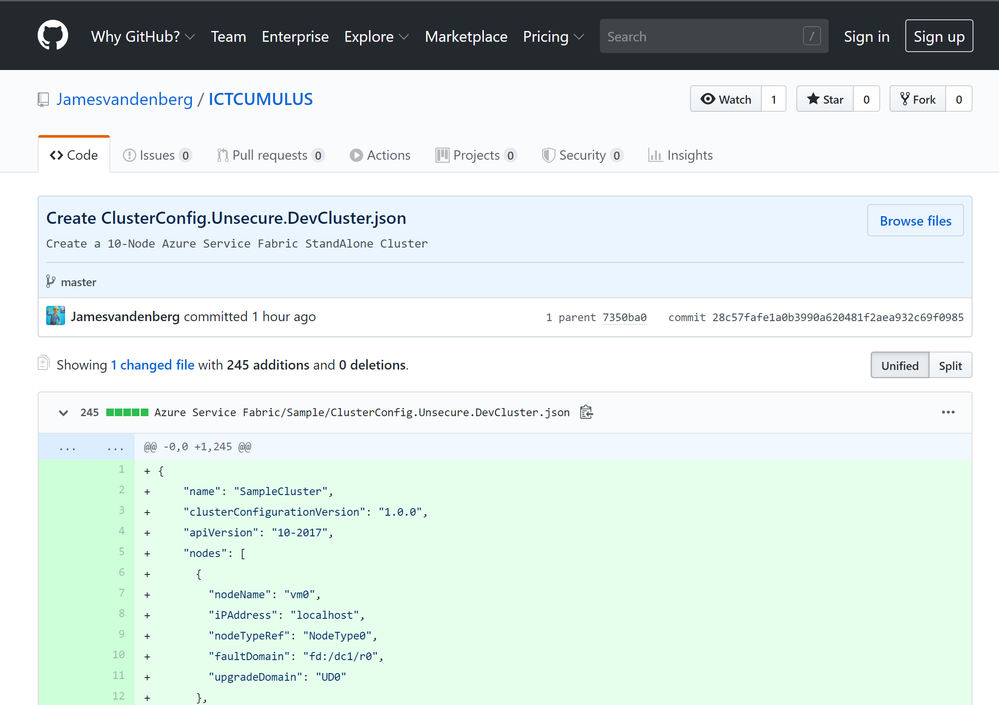The width and height of the screenshot is (999, 705).
Task: Watch the ICTCUMULUS repository
Action: coord(726,99)
